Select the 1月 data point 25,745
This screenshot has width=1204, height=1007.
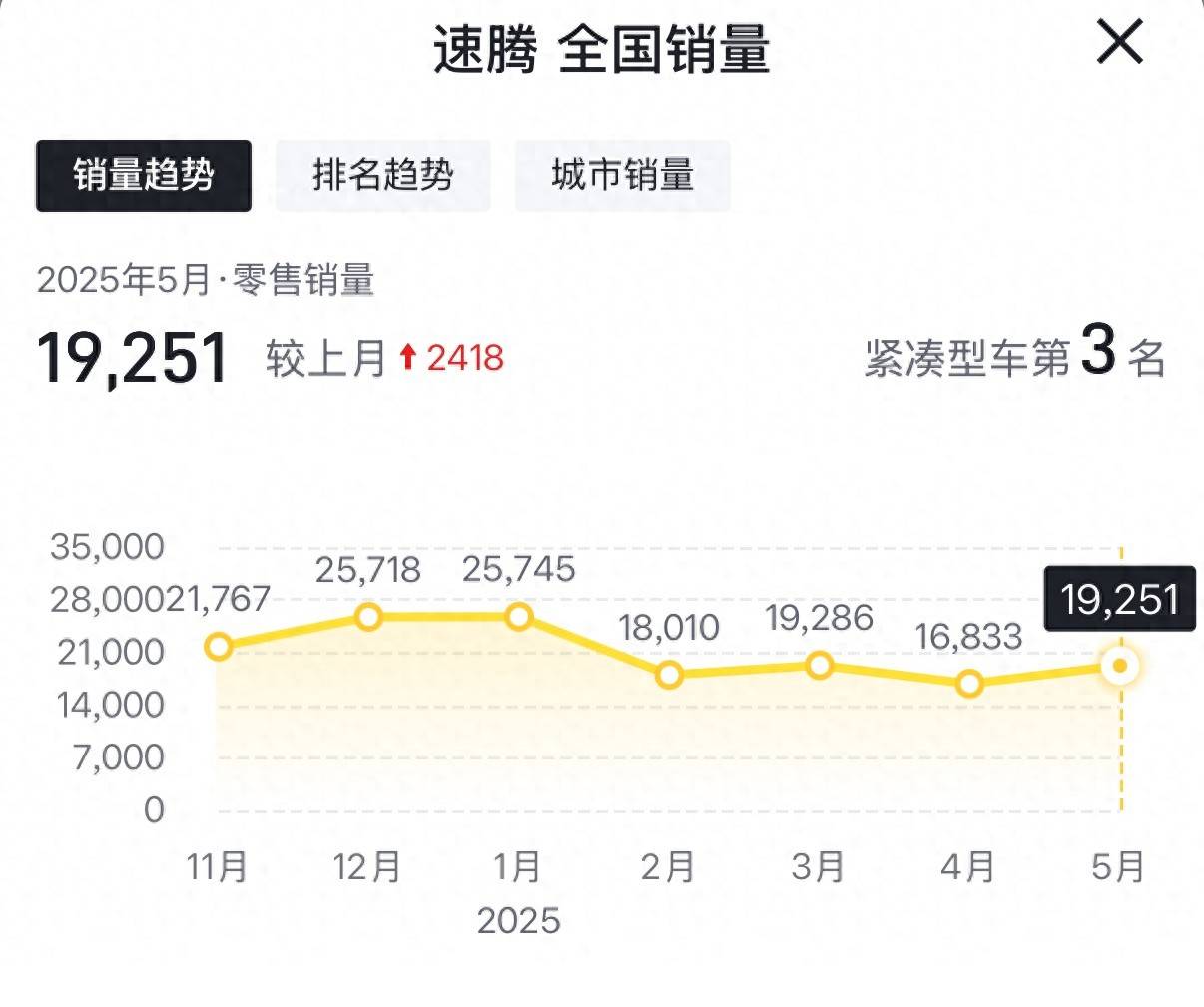tap(519, 617)
